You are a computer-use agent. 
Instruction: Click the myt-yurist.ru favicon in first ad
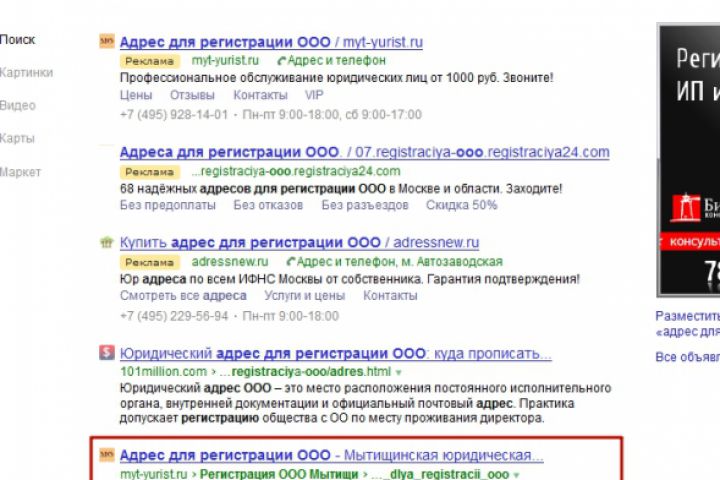pos(107,41)
